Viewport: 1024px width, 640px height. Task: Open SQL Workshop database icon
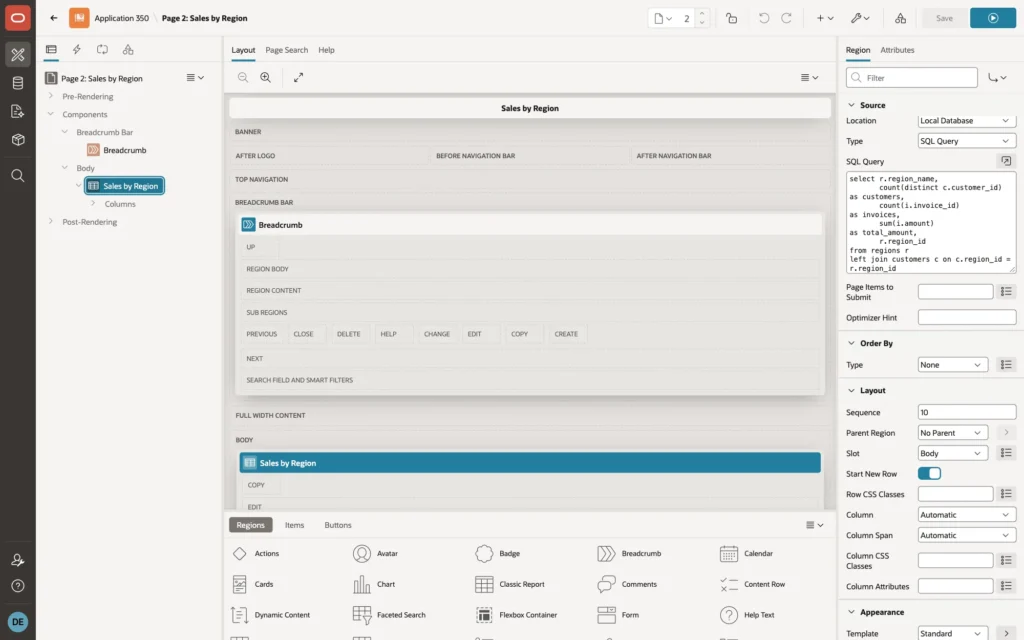click(18, 83)
